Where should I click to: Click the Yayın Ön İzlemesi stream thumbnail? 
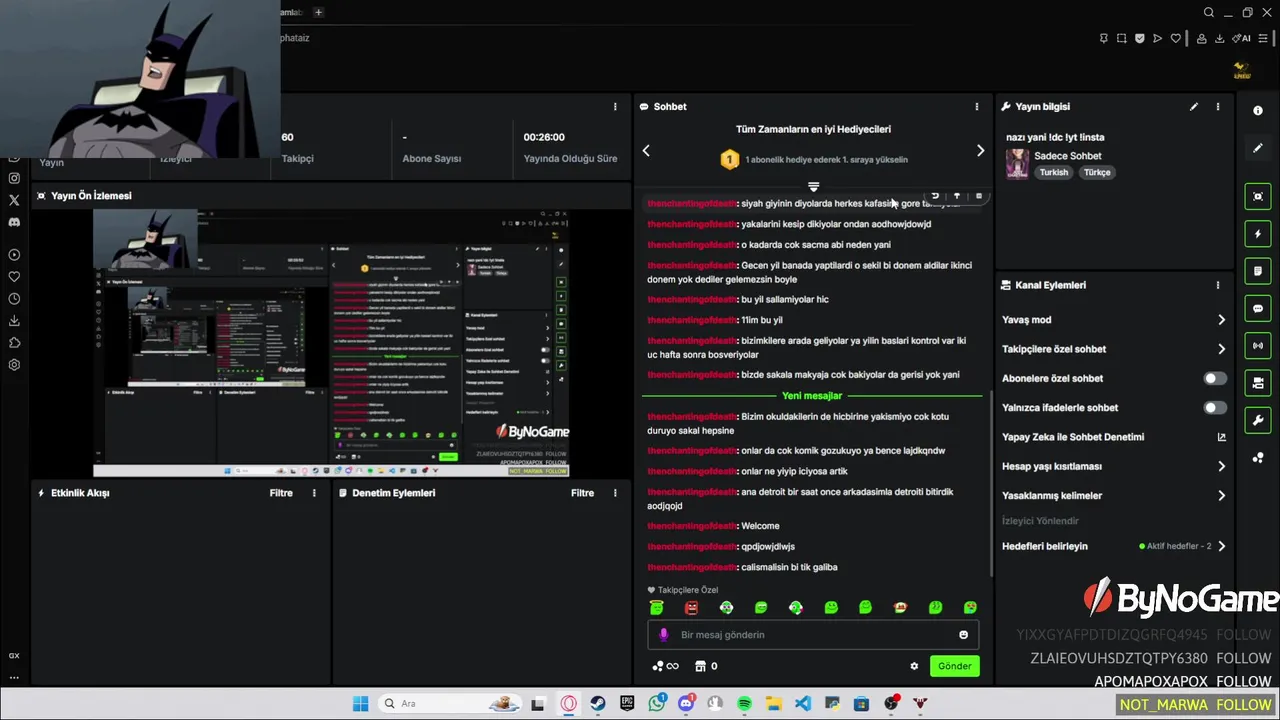click(331, 343)
